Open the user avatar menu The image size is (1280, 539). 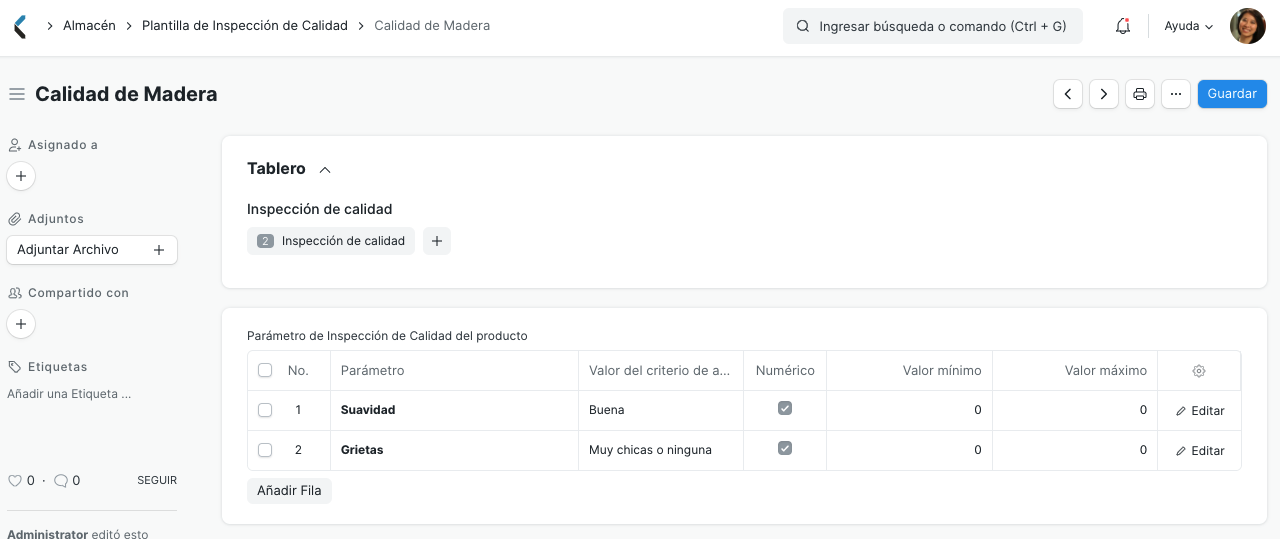tap(1247, 26)
